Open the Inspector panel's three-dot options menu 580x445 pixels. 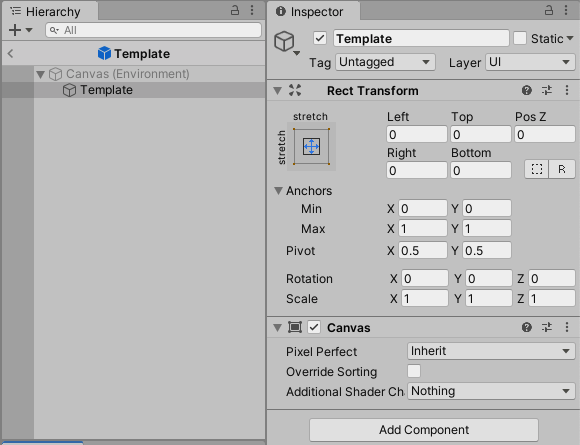pyautogui.click(x=566, y=10)
